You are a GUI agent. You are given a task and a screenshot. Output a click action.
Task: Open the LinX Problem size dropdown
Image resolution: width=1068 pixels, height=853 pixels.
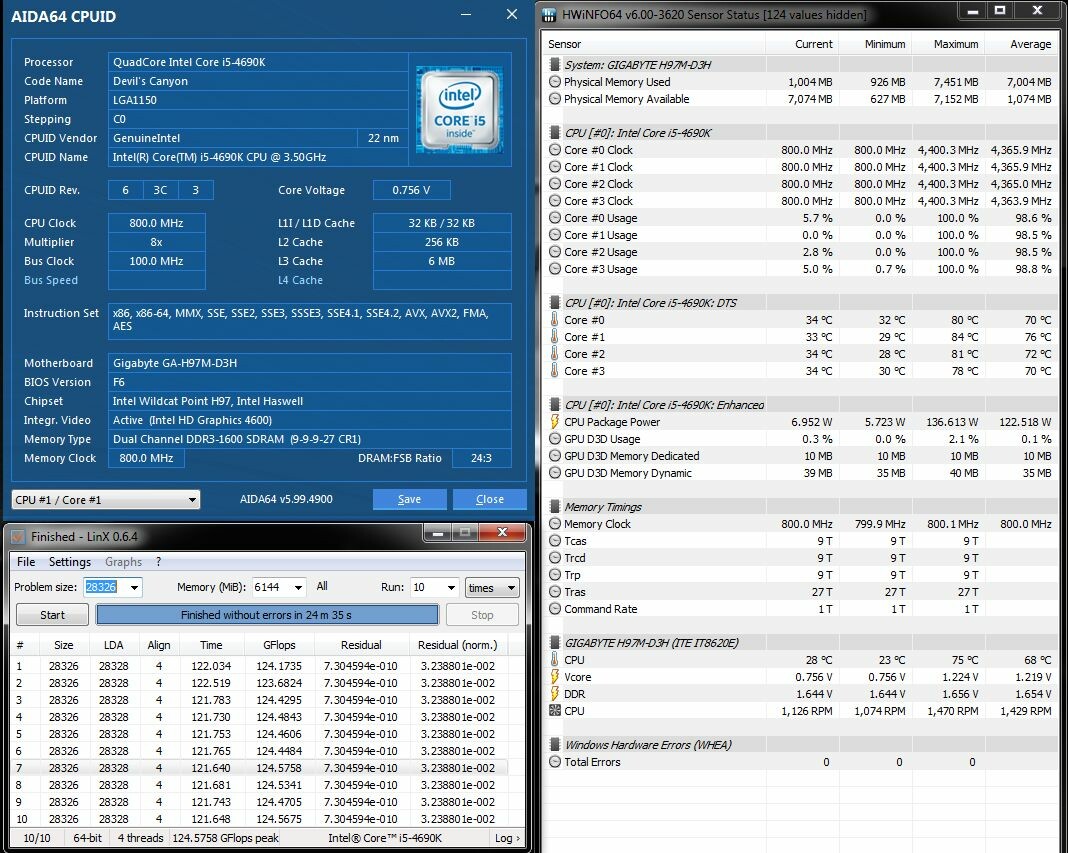[134, 587]
